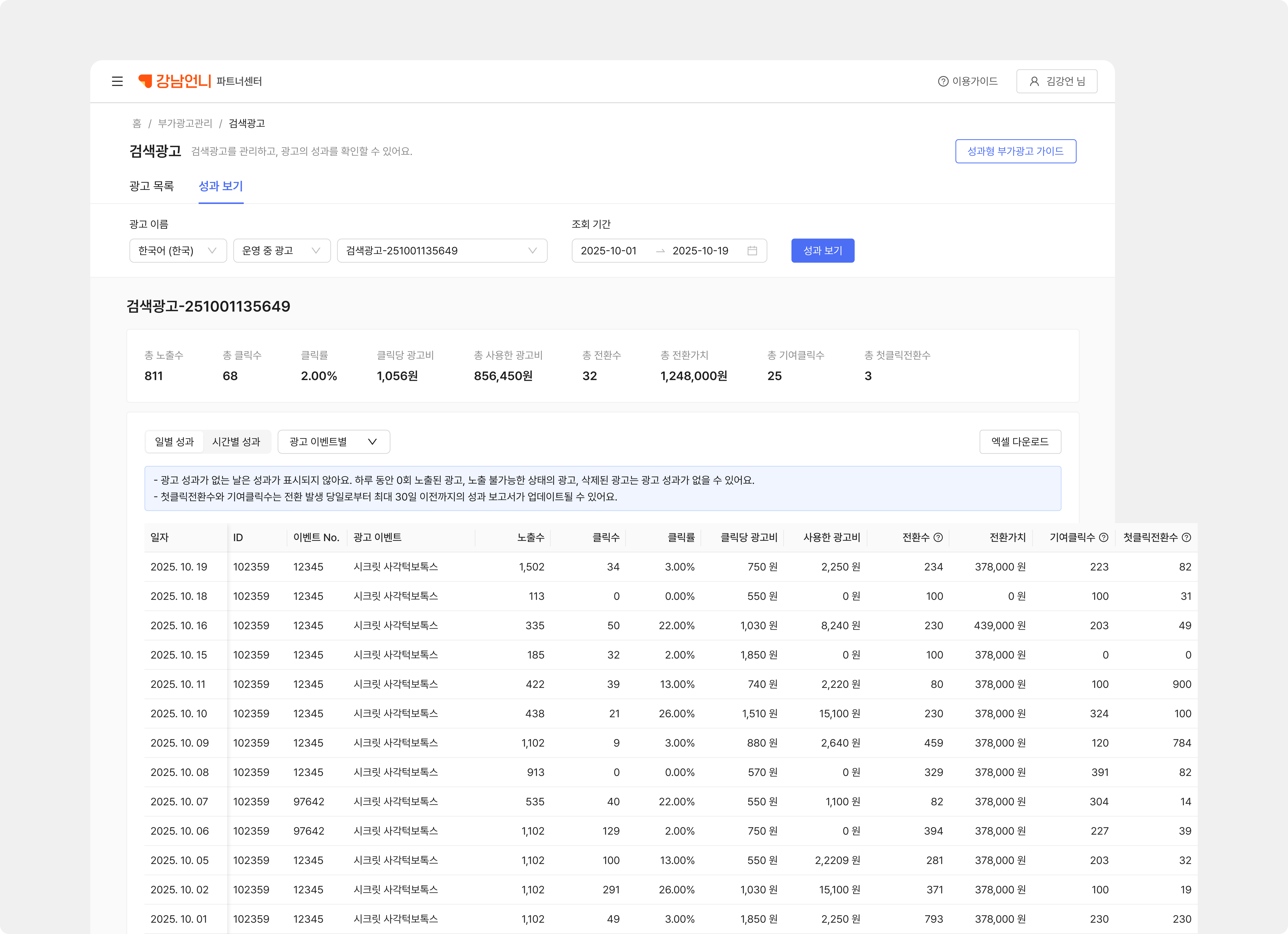Click the help icon next to 전환수
1288x934 pixels.
pyautogui.click(x=938, y=537)
